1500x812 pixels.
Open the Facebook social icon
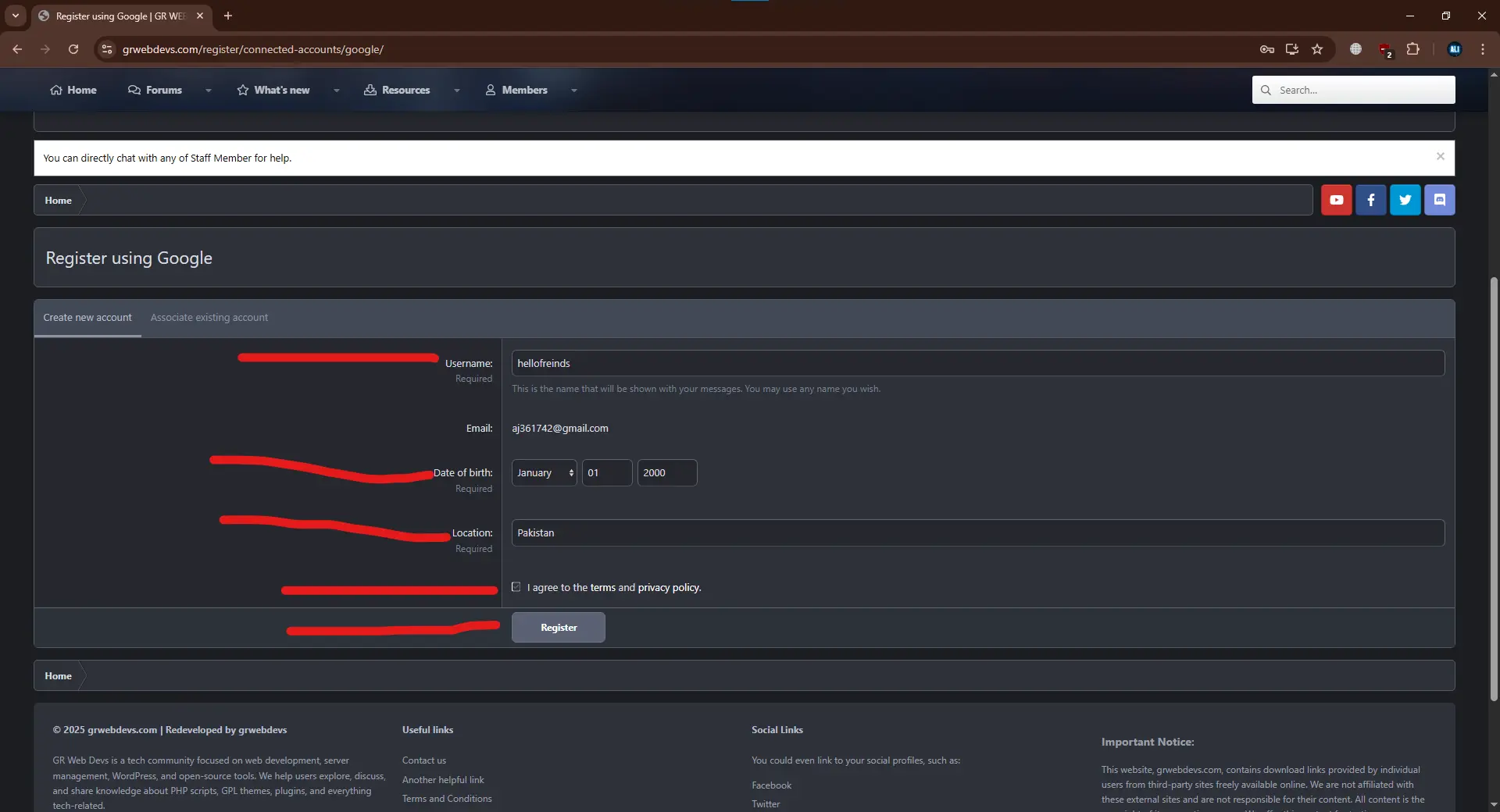click(x=1370, y=200)
